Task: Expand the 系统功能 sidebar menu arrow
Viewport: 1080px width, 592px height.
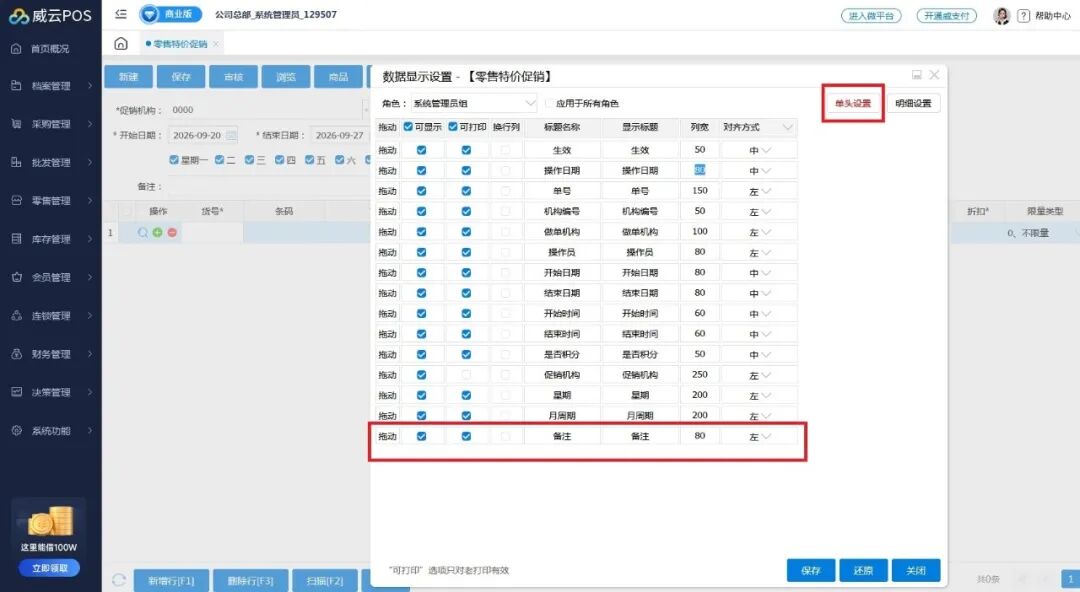Action: (x=90, y=431)
